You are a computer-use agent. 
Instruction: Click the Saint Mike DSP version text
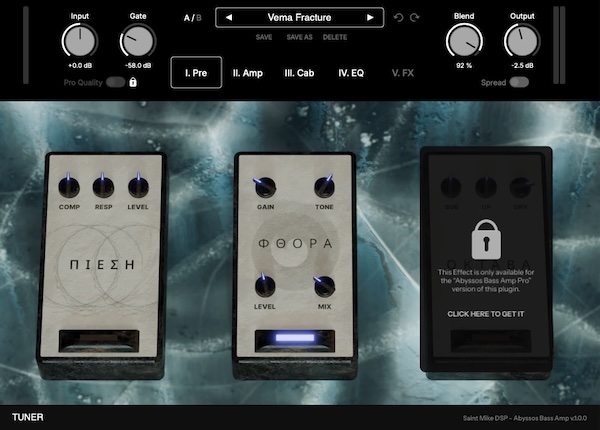[x=525, y=418]
